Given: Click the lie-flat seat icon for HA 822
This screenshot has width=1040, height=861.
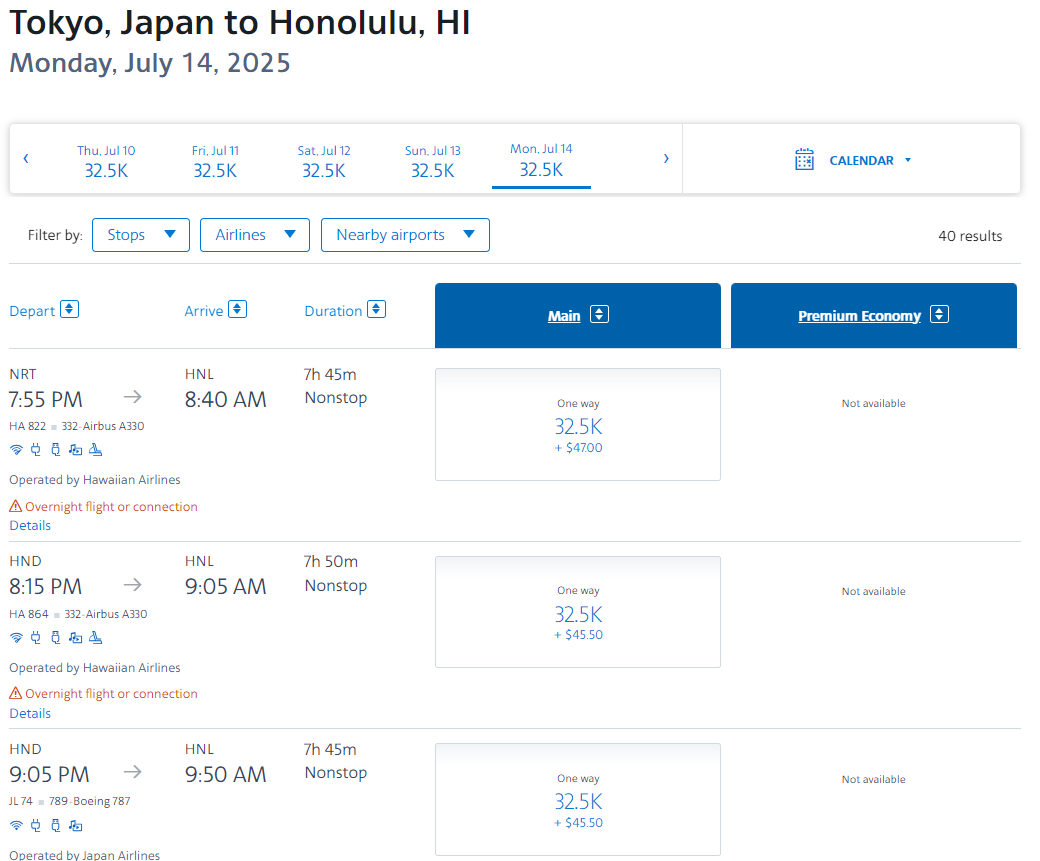Looking at the screenshot, I should click(x=96, y=450).
